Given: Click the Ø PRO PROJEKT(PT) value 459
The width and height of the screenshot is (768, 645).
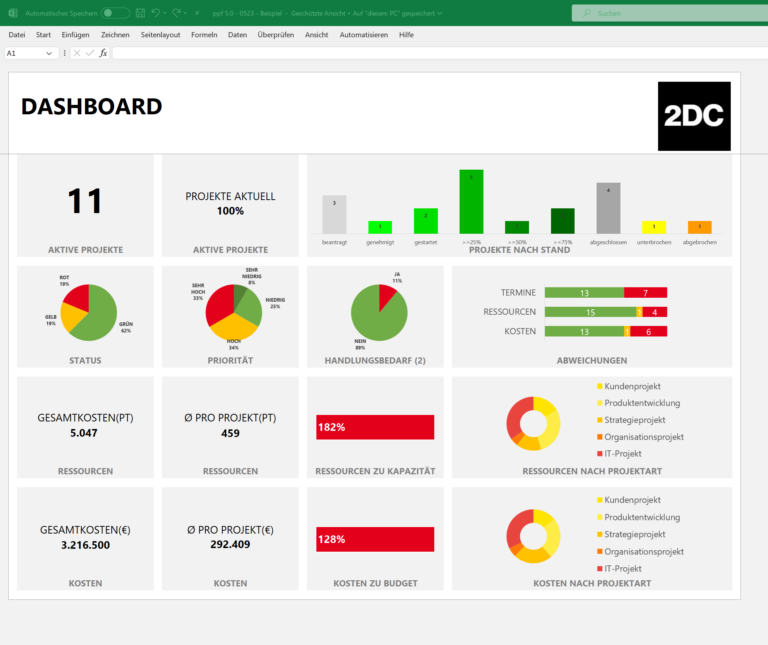Looking at the screenshot, I should coord(230,433).
